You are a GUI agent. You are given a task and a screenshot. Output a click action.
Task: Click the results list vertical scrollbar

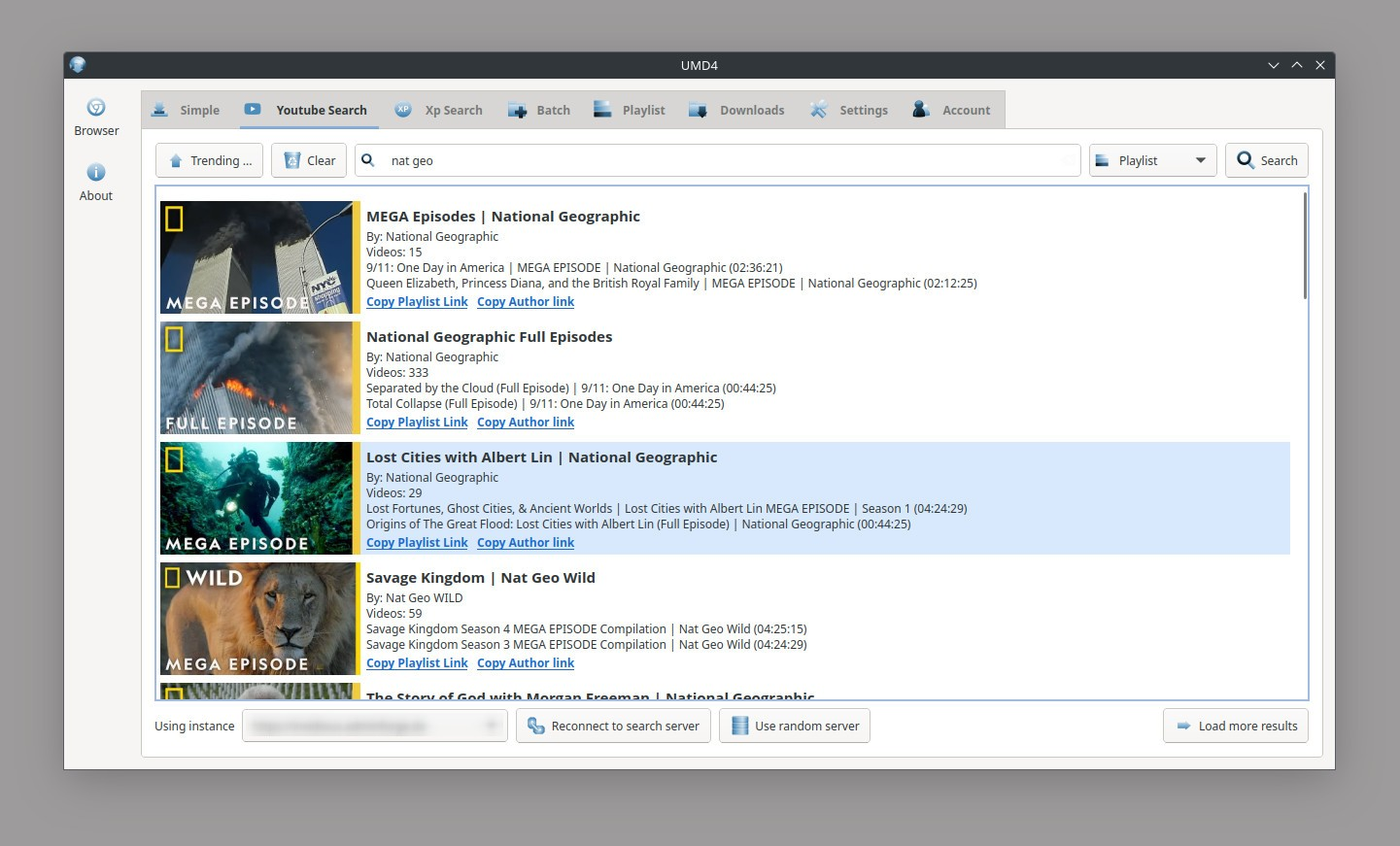tap(1305, 246)
